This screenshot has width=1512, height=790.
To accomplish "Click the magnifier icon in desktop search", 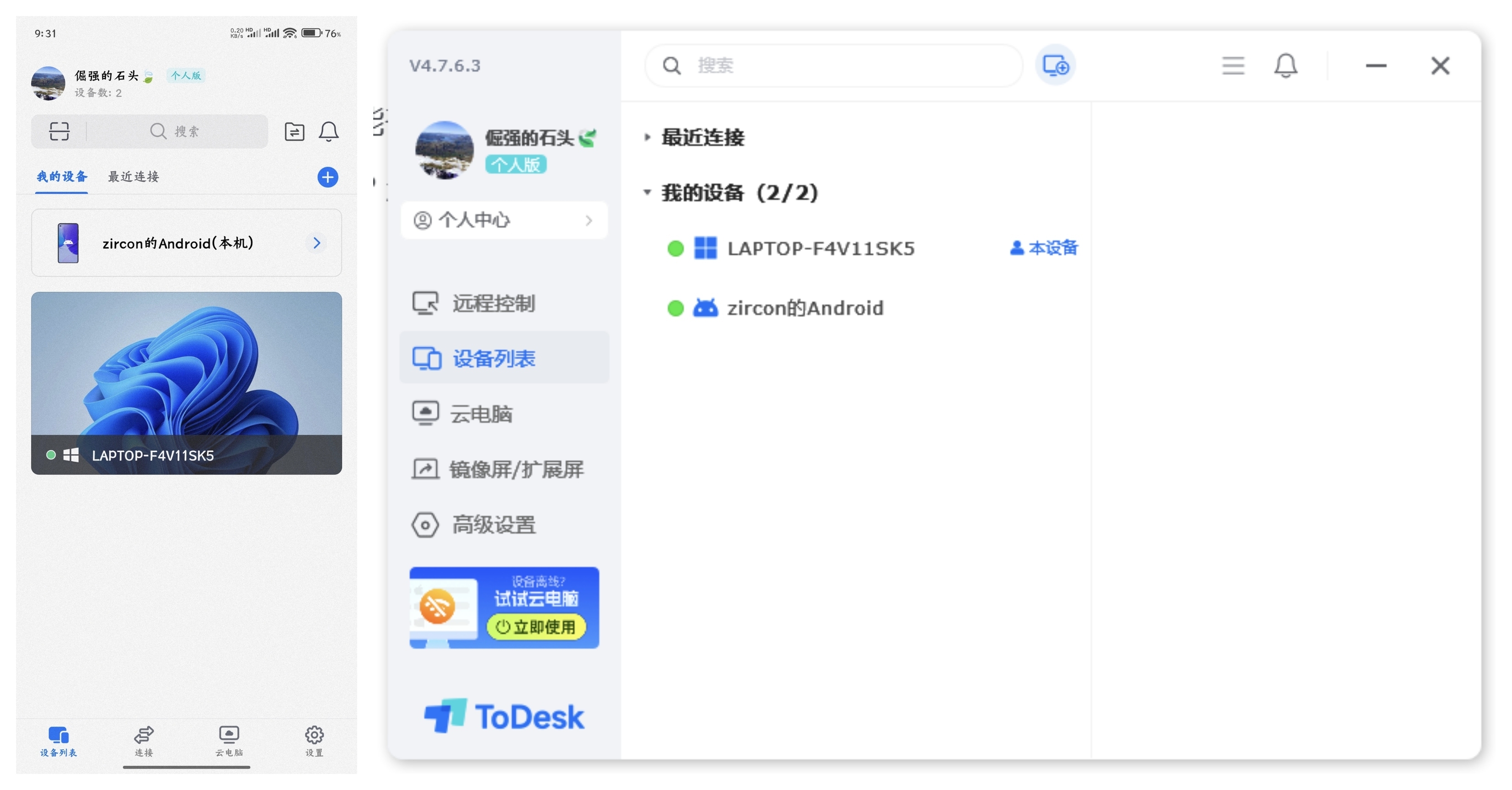I will pos(671,65).
